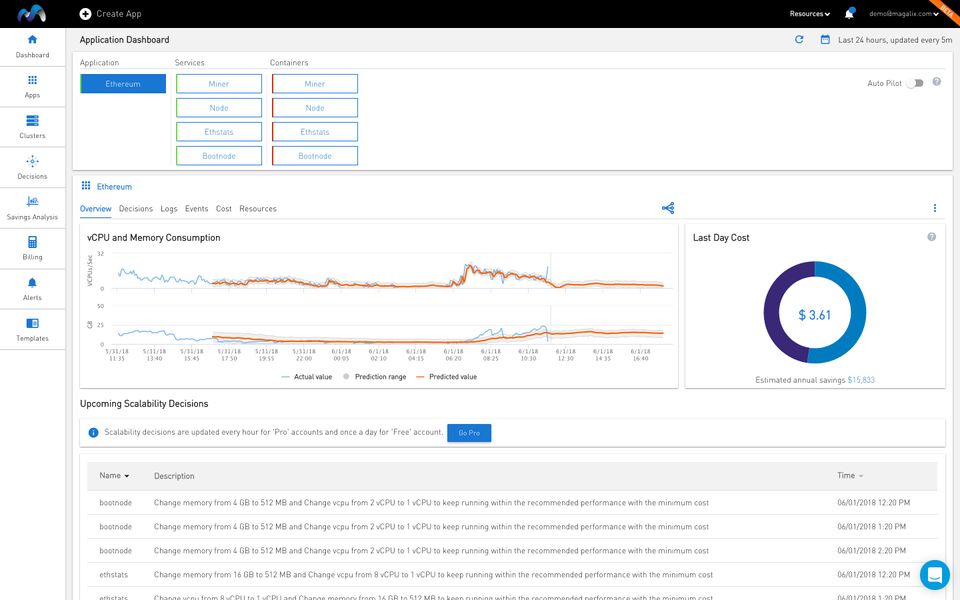The image size is (960, 600).
Task: Switch to the Cost tab
Action: click(223, 209)
